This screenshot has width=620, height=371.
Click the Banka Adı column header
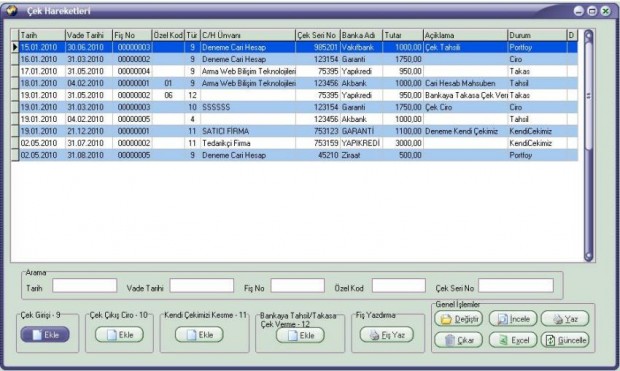361,35
